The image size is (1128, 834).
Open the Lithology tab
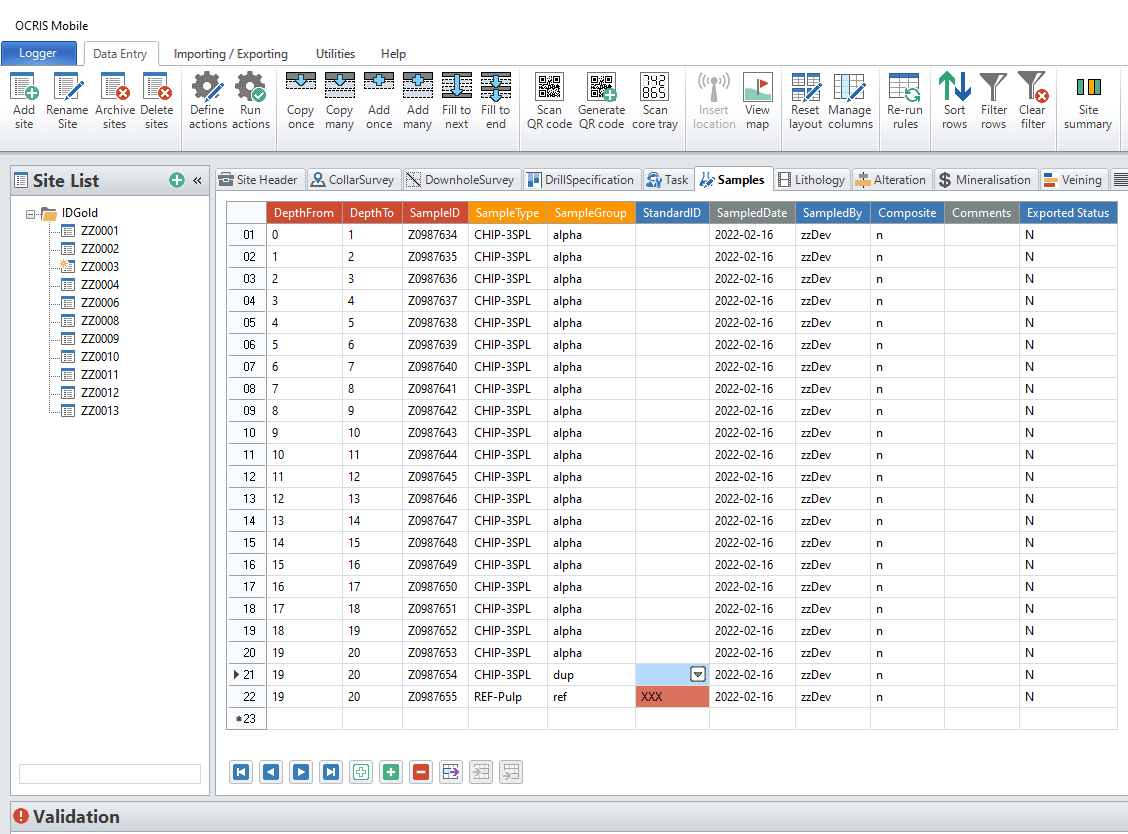[812, 180]
